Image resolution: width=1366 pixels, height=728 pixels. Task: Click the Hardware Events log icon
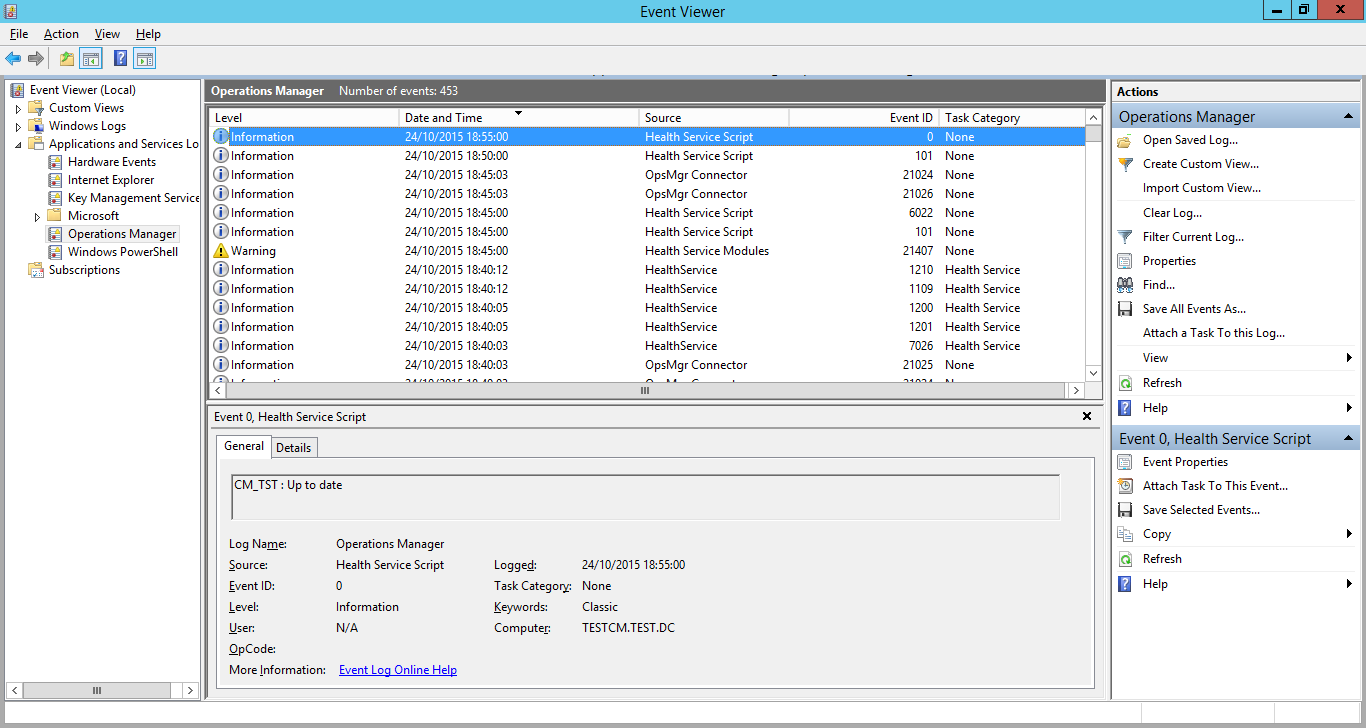click(x=56, y=162)
